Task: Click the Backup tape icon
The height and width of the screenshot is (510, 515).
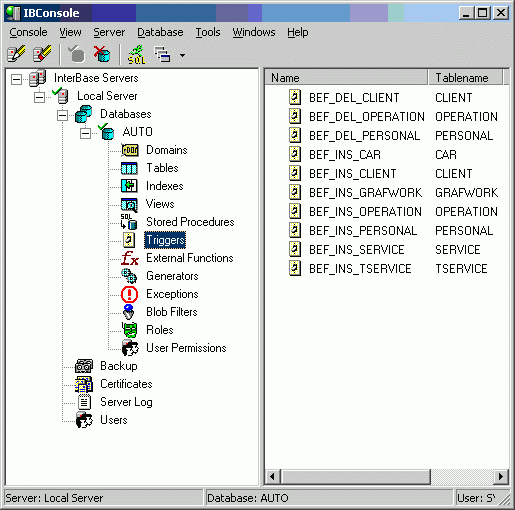Action: [x=84, y=366]
